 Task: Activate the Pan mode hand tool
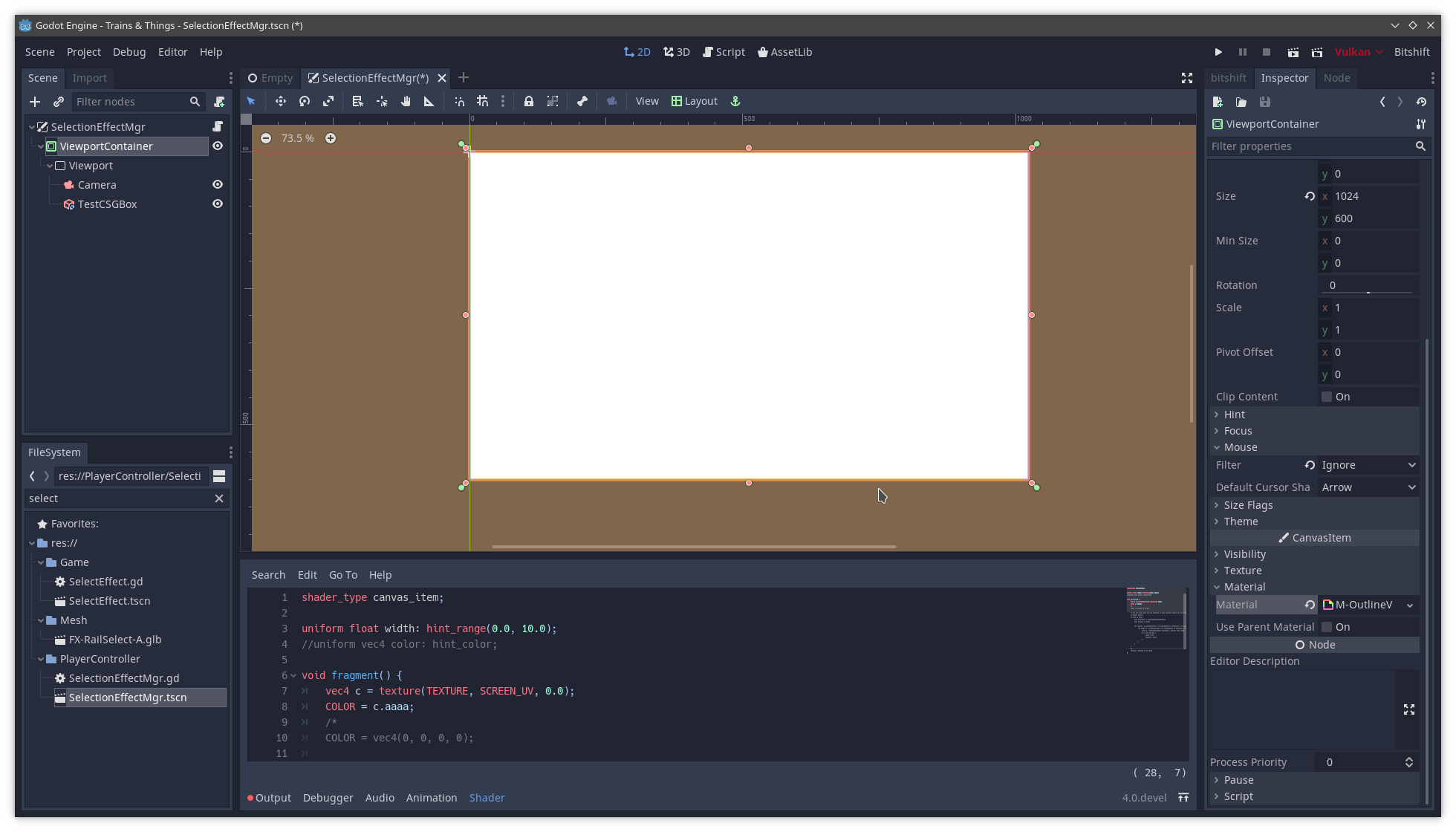point(406,101)
